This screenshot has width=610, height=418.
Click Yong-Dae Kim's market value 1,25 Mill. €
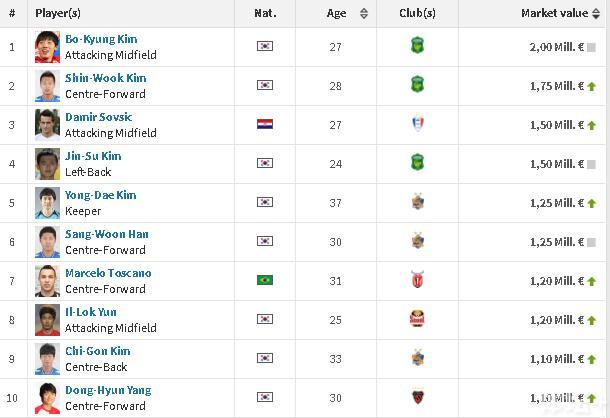click(x=556, y=203)
